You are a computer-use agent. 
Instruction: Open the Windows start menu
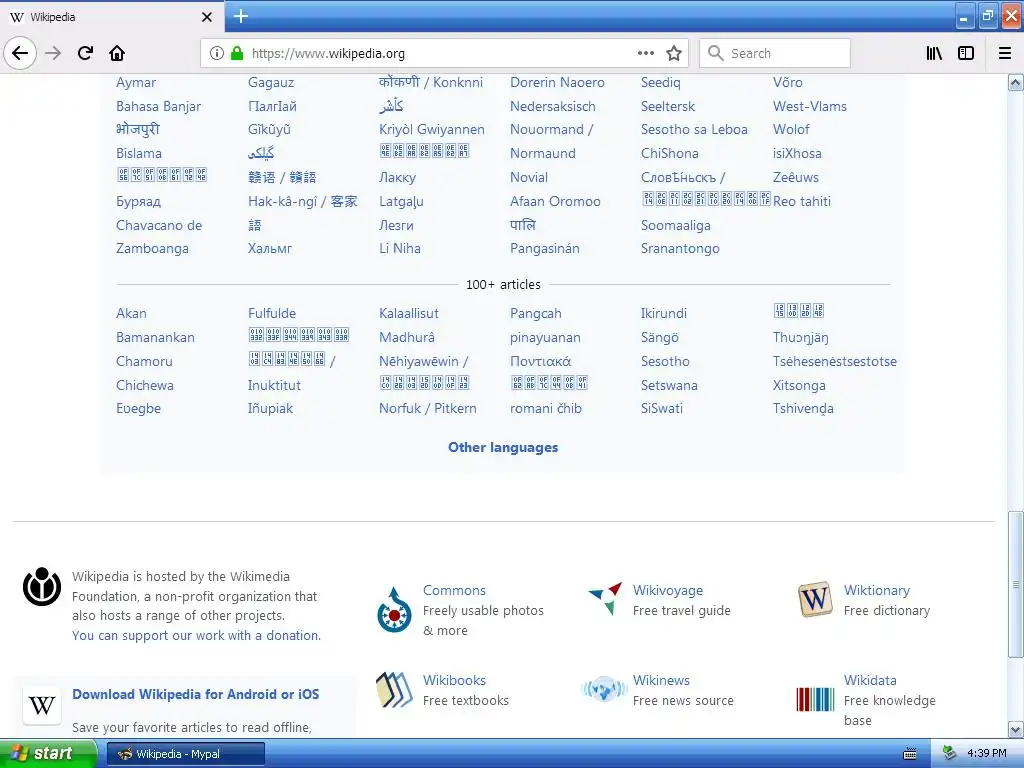pos(48,754)
